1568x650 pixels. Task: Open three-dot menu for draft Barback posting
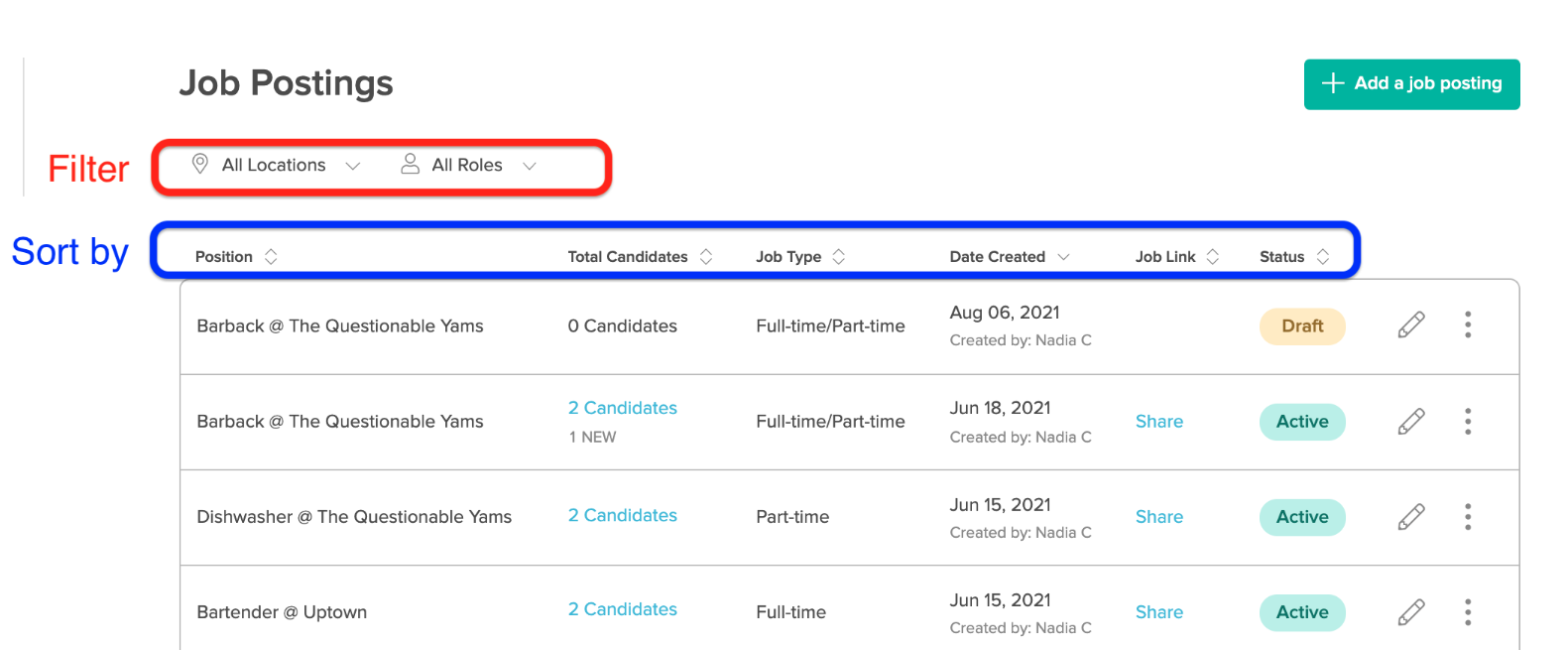(x=1468, y=325)
